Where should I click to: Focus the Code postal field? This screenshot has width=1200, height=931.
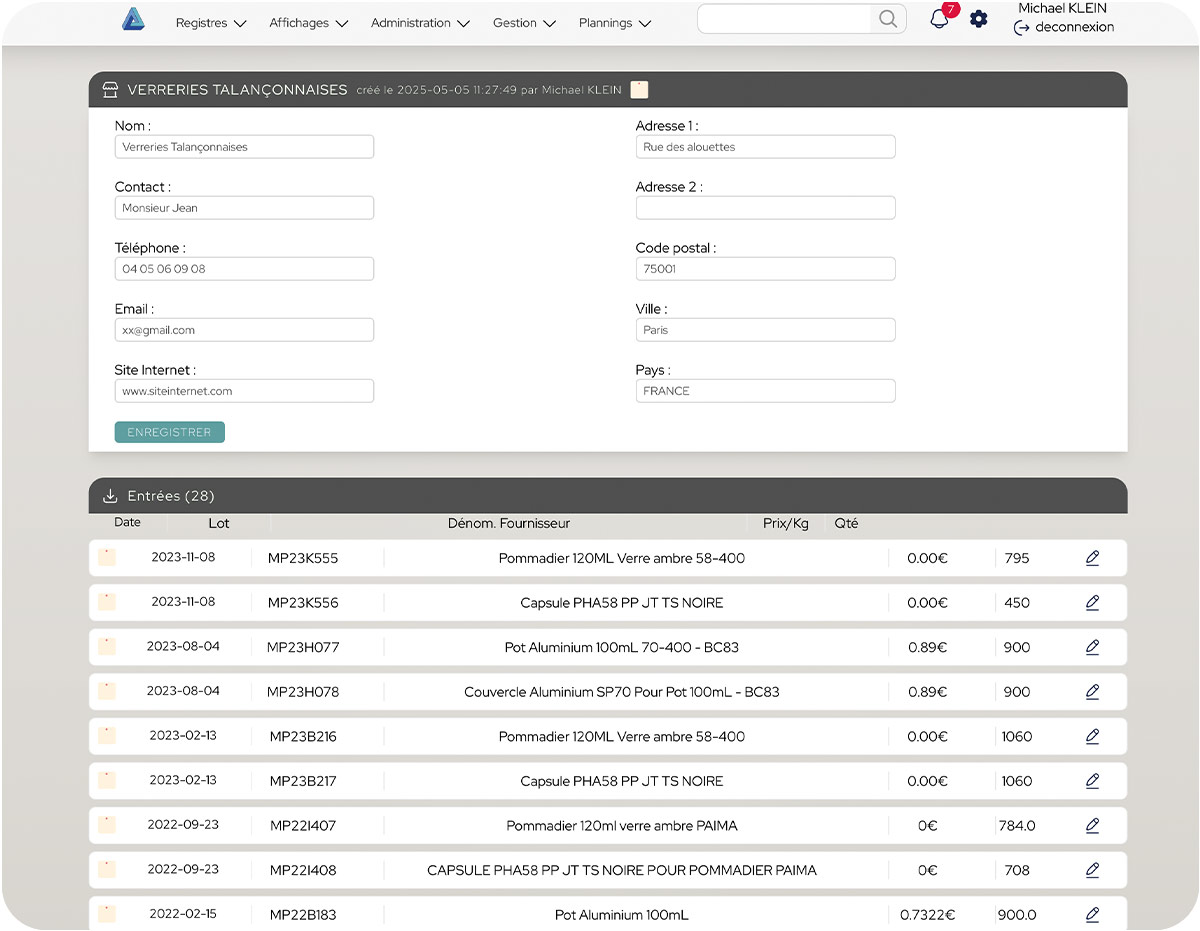point(765,269)
